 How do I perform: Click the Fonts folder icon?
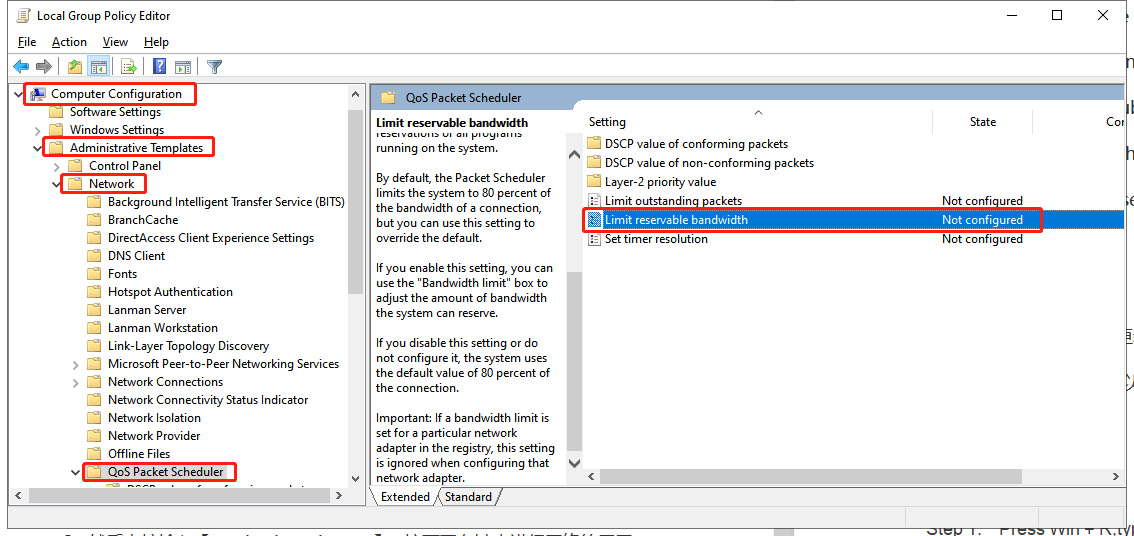(94, 274)
